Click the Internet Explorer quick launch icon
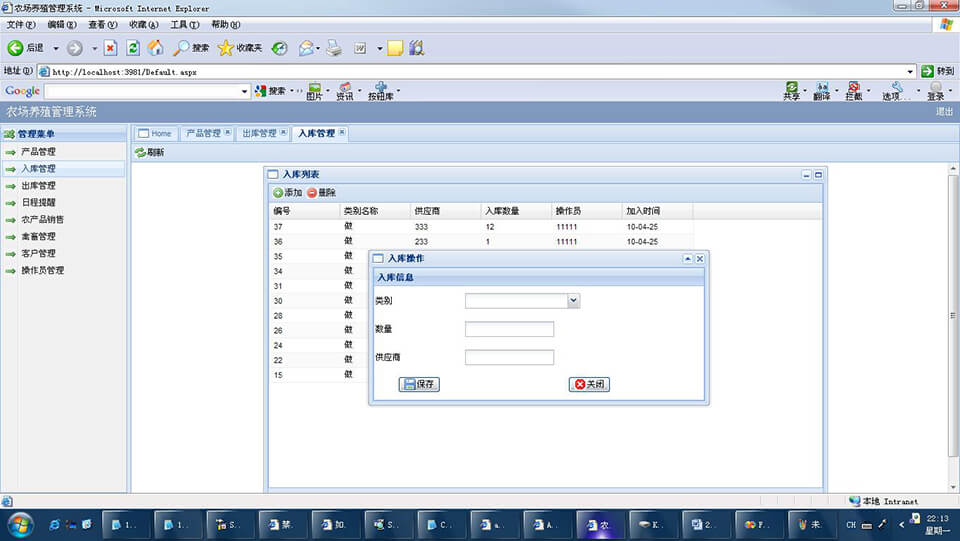This screenshot has height=541, width=960. (x=54, y=525)
